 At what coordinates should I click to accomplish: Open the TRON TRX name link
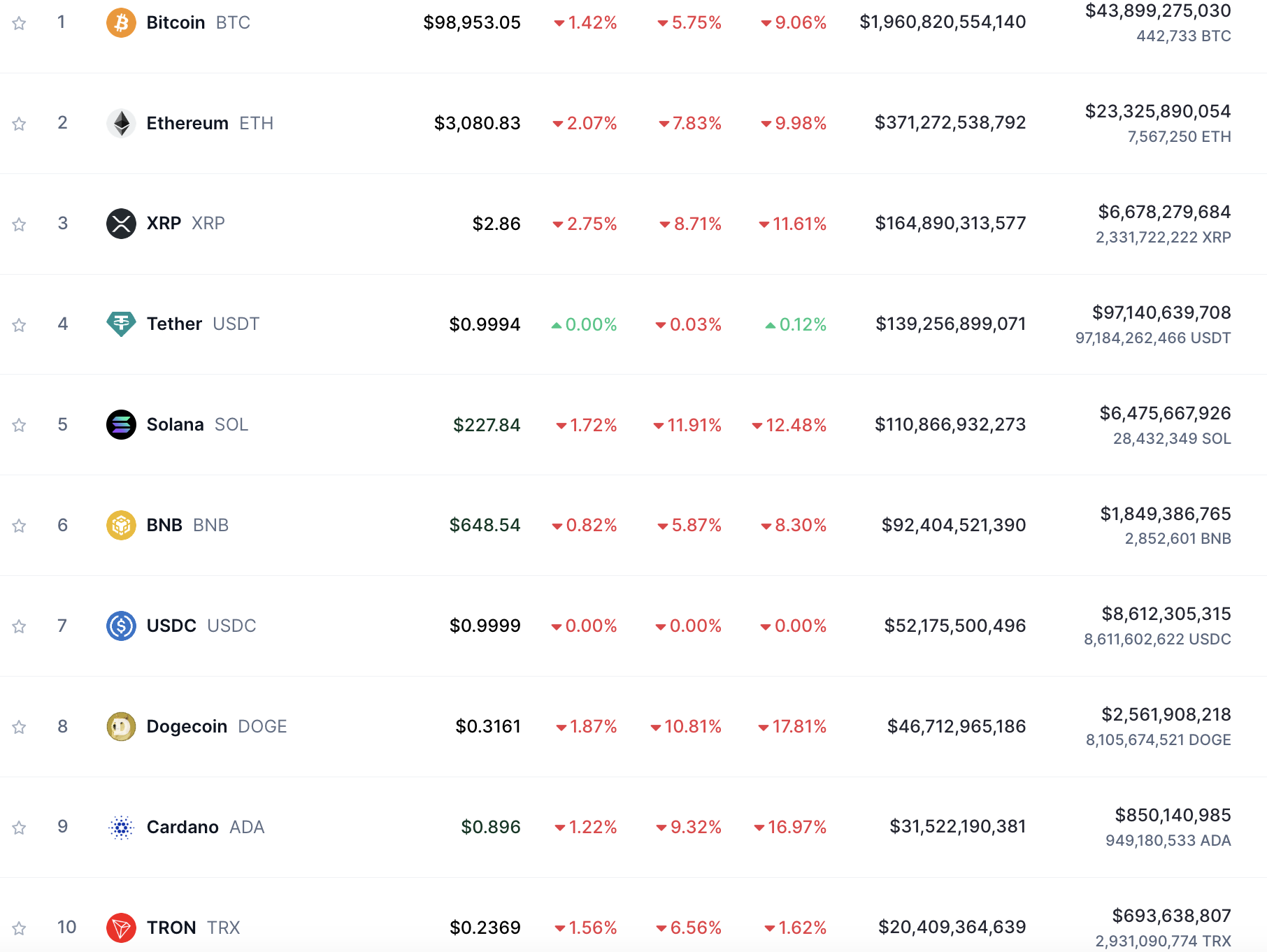[x=171, y=928]
